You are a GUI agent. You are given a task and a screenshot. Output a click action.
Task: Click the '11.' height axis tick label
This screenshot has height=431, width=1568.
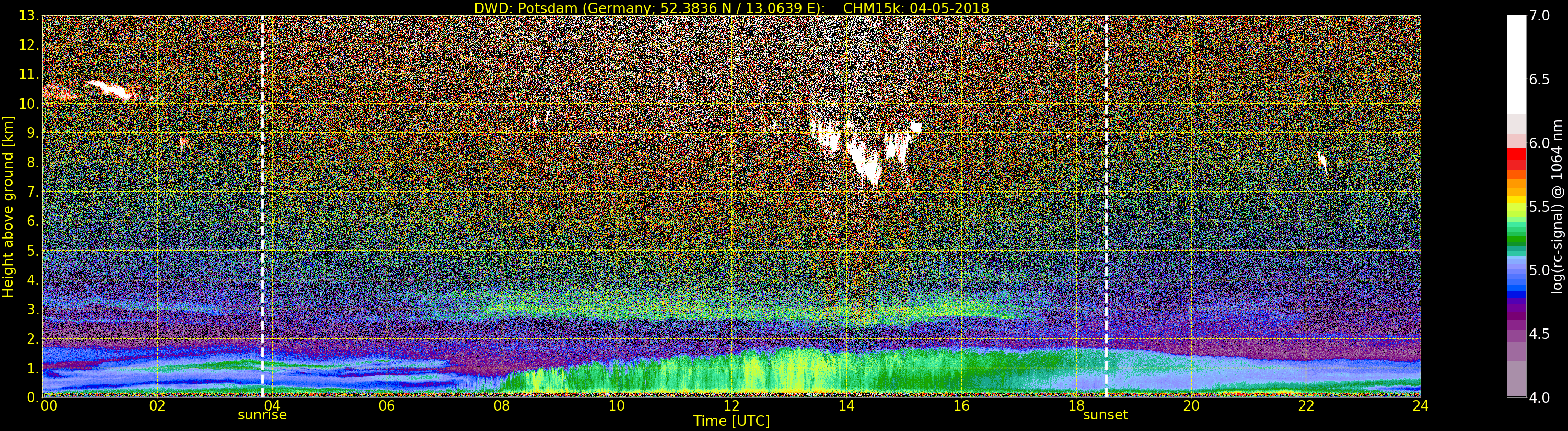point(29,74)
